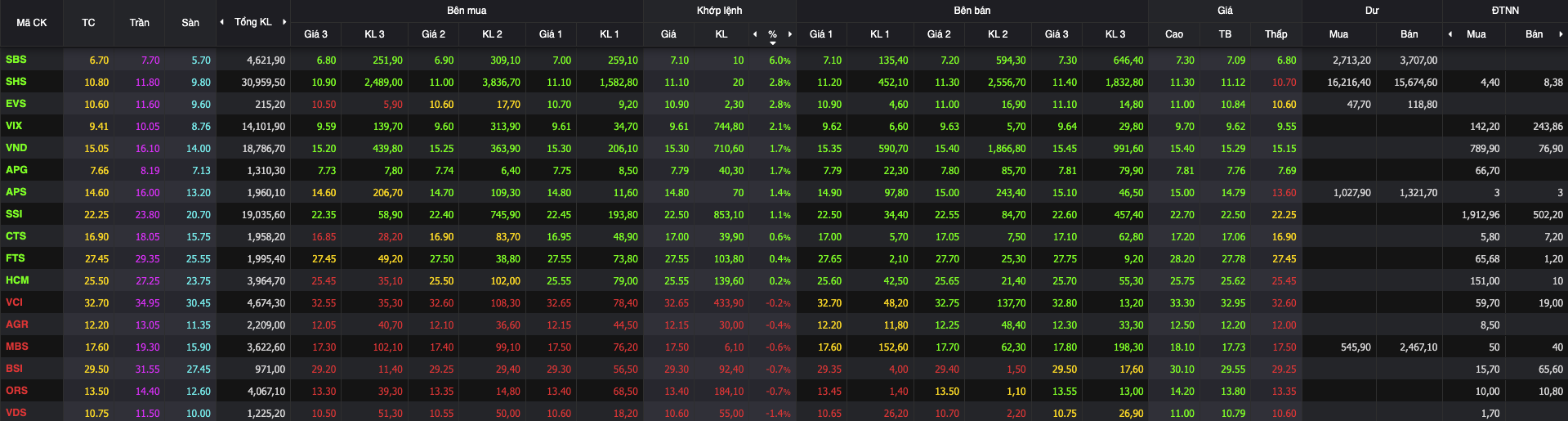Click the right arrow after ĐTNN Bán

pos(1561,34)
